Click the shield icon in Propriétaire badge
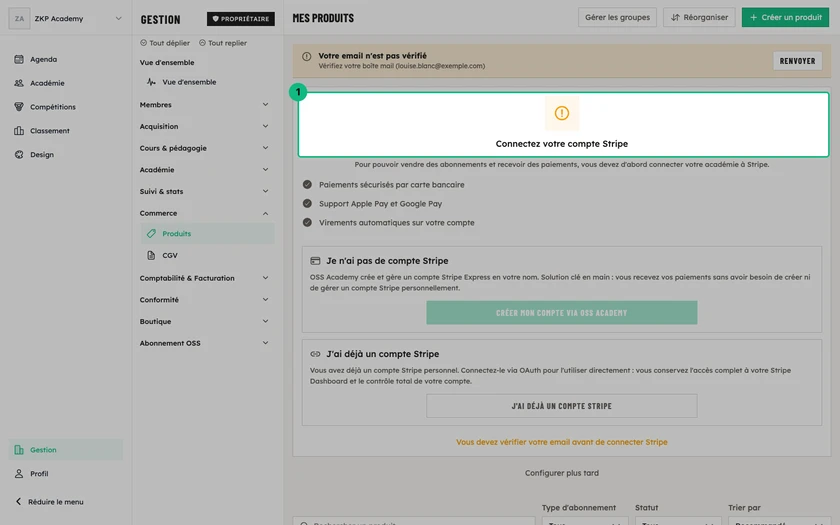The height and width of the screenshot is (525, 840). (x=215, y=19)
